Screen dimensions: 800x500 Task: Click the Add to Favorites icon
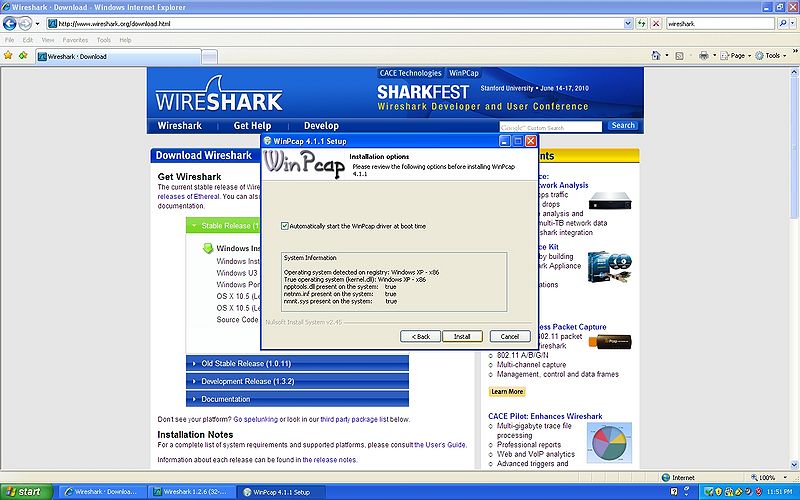pos(23,55)
